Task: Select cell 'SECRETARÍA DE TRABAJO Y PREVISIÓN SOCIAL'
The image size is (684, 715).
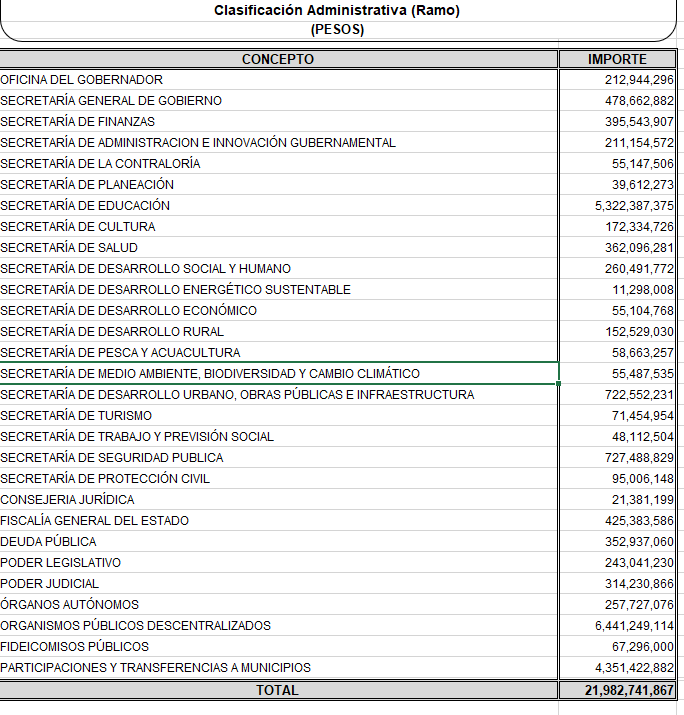Action: point(279,436)
